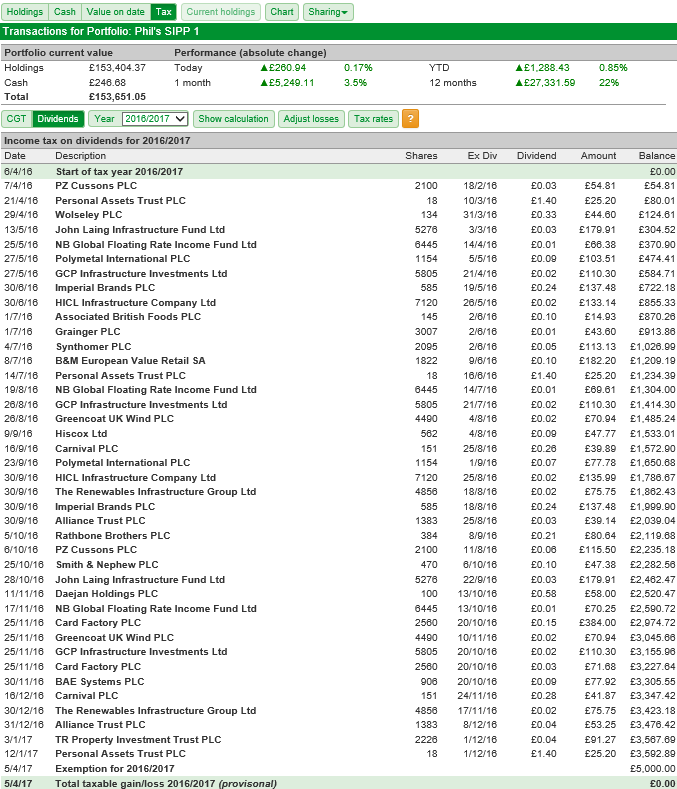Click the Shares column header

coord(421,155)
